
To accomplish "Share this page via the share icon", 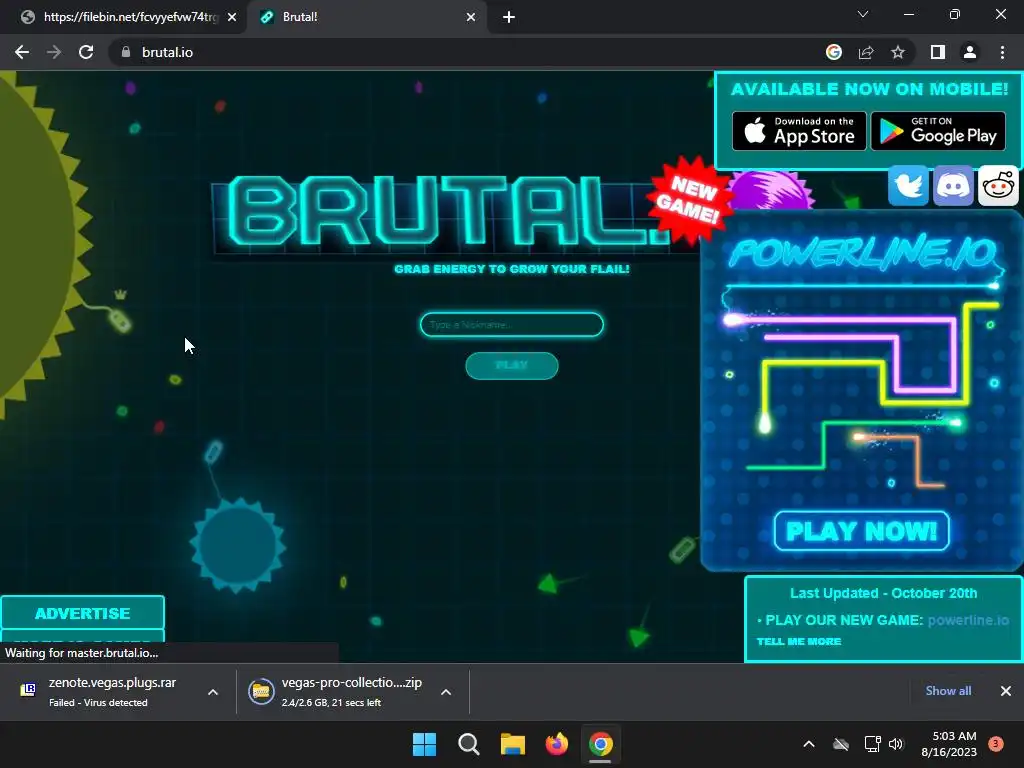I will (866, 52).
